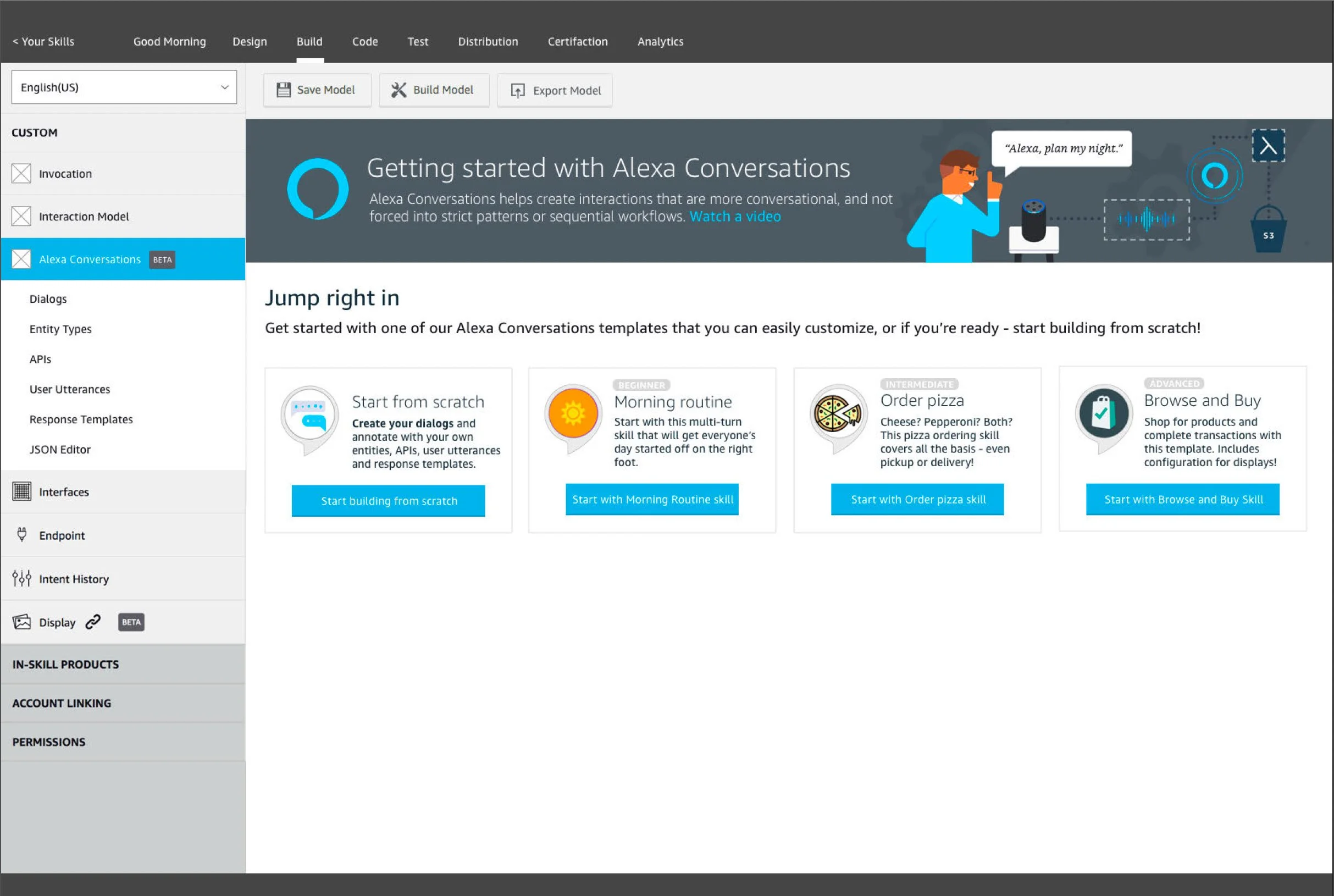This screenshot has height=896, width=1334.
Task: Click the Build Model tools icon
Action: pos(399,90)
